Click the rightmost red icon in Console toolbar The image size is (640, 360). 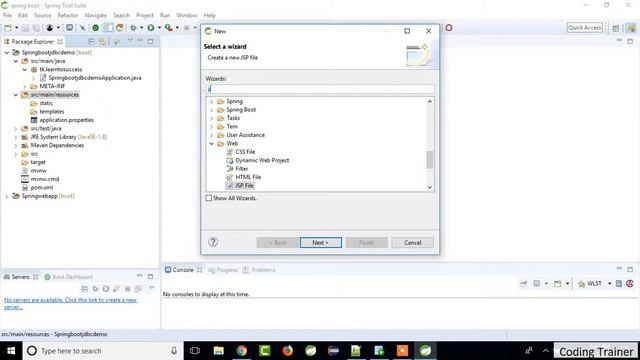(x=630, y=284)
